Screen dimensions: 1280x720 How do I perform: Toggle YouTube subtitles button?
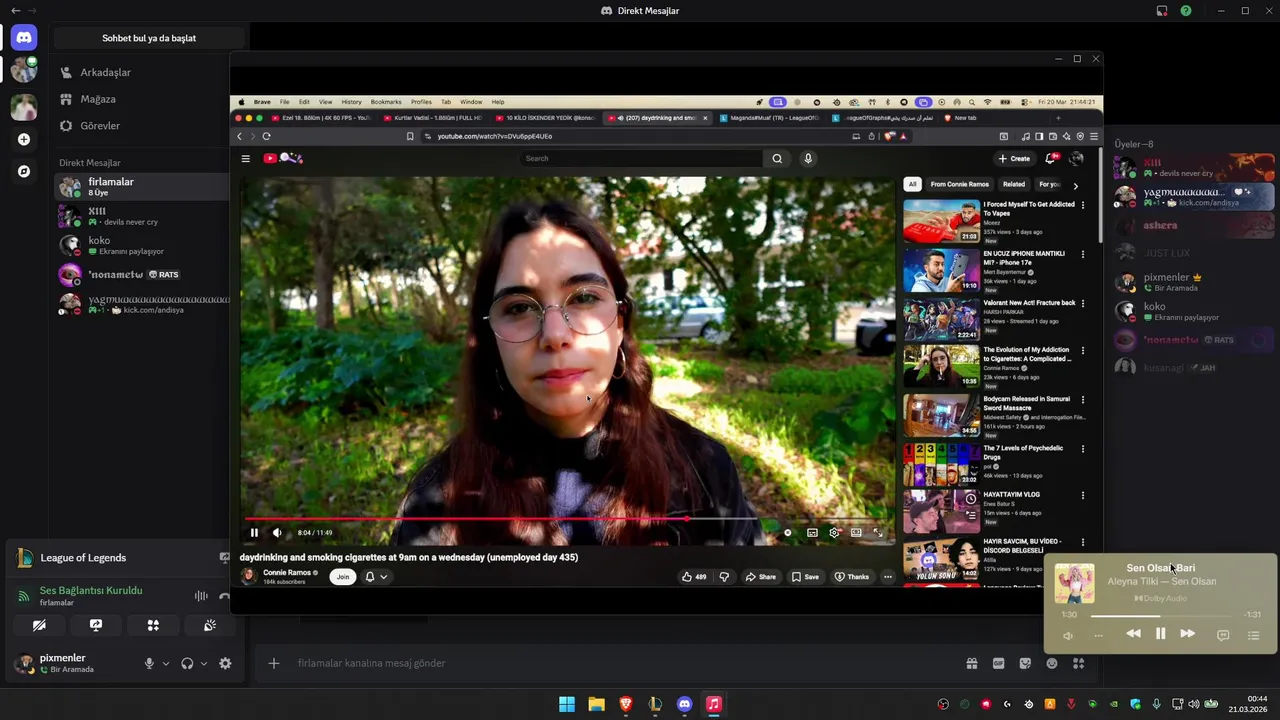click(812, 533)
